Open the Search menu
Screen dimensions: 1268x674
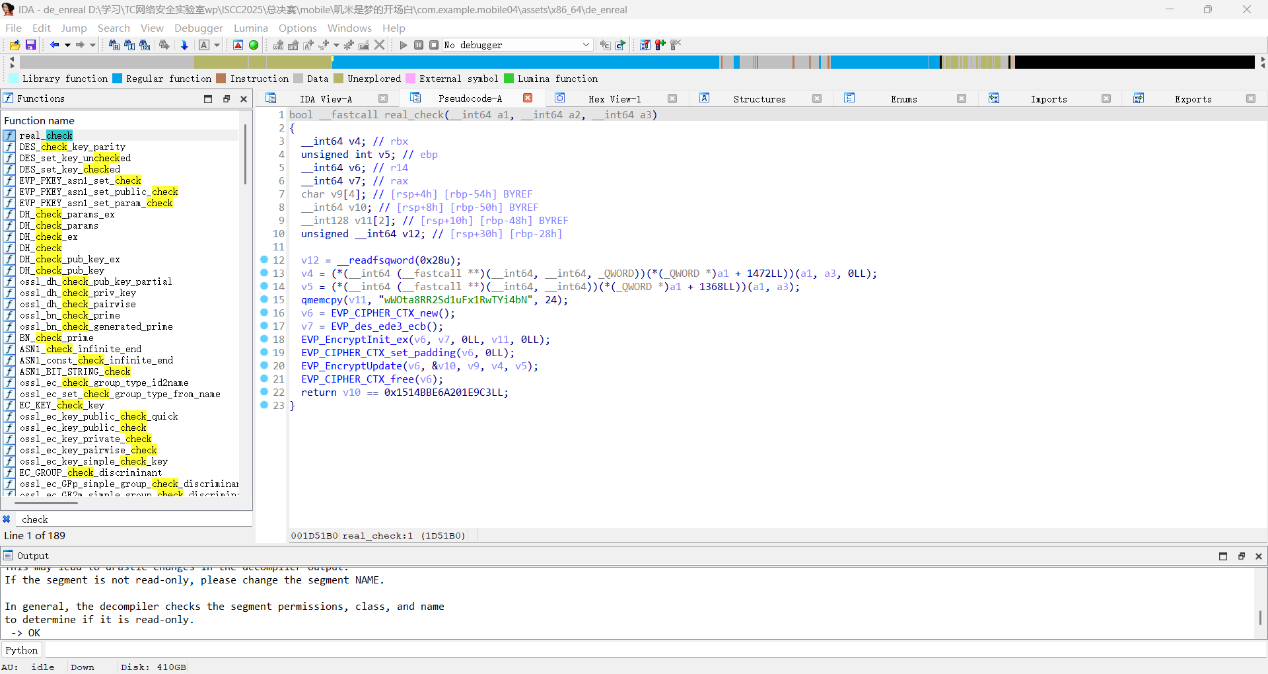[114, 28]
